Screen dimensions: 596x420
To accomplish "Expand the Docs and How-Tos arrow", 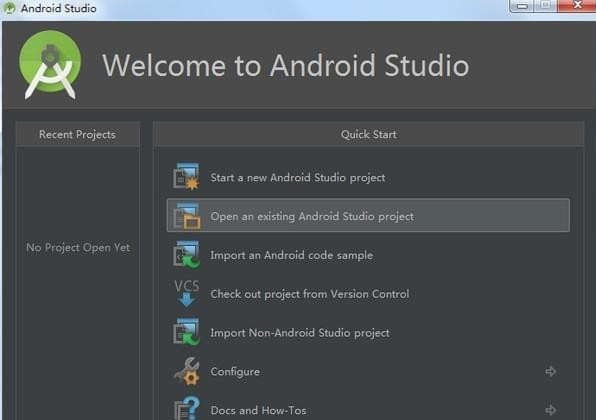I will click(x=550, y=410).
